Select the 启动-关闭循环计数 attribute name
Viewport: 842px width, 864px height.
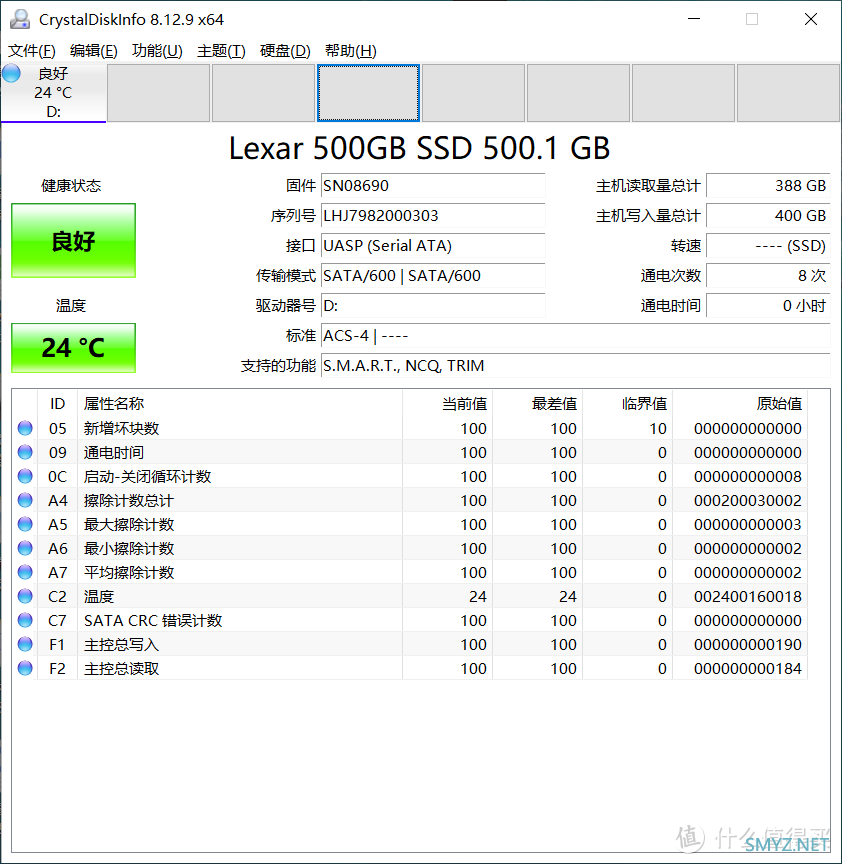147,476
